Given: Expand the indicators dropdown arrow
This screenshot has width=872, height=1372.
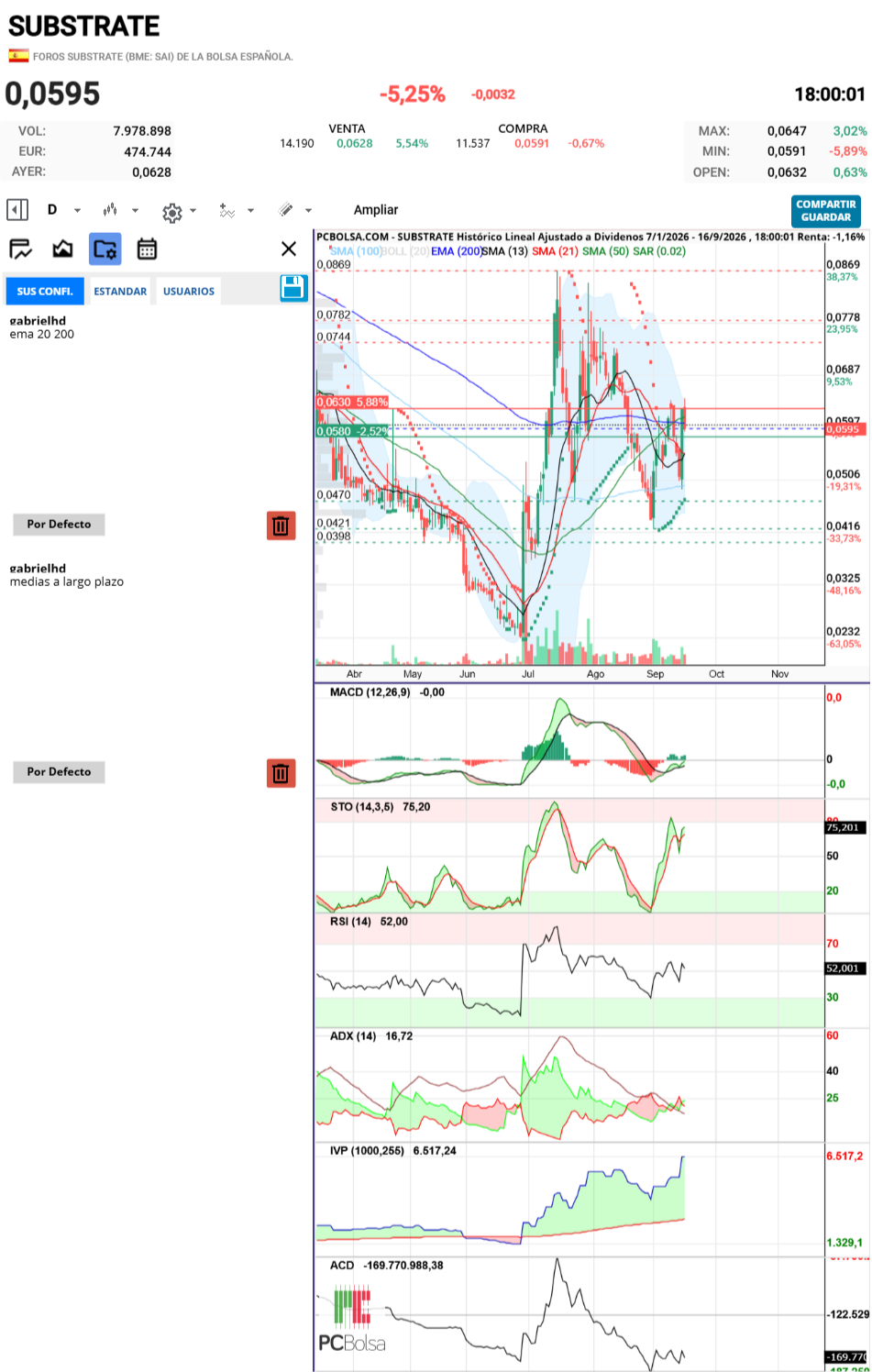Looking at the screenshot, I should tap(250, 210).
